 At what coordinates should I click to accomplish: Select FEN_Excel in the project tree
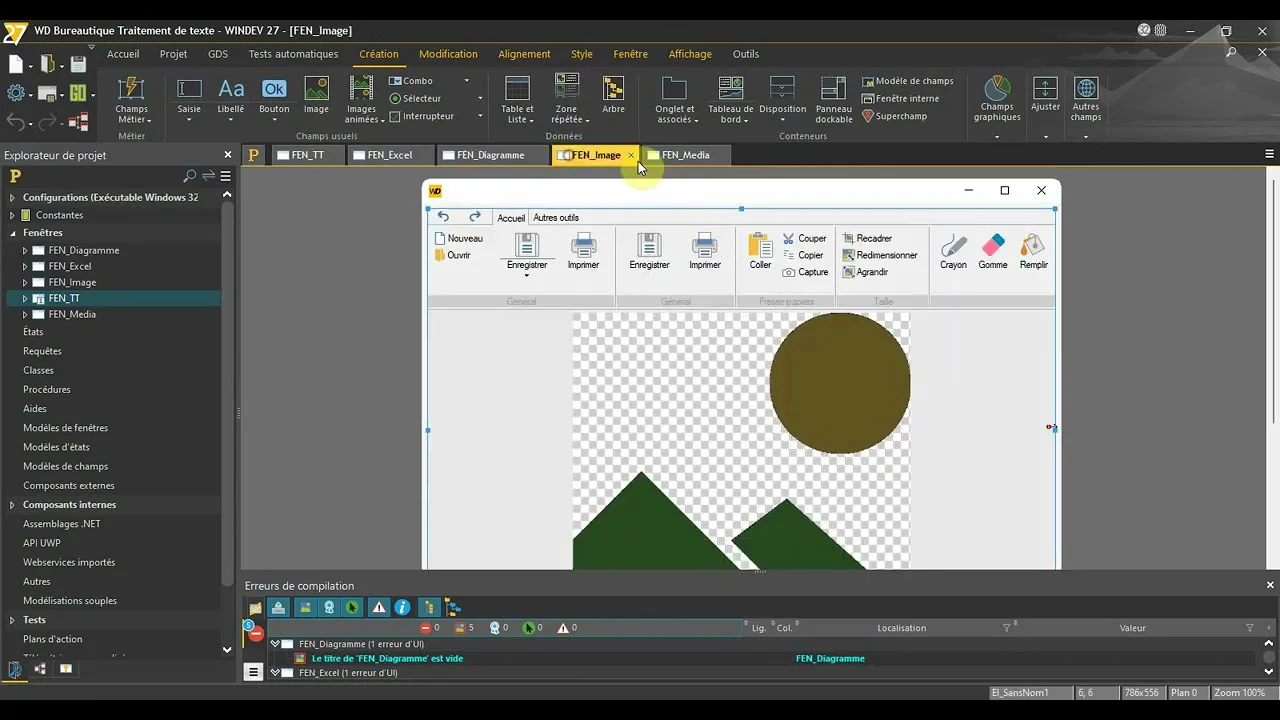[x=70, y=266]
